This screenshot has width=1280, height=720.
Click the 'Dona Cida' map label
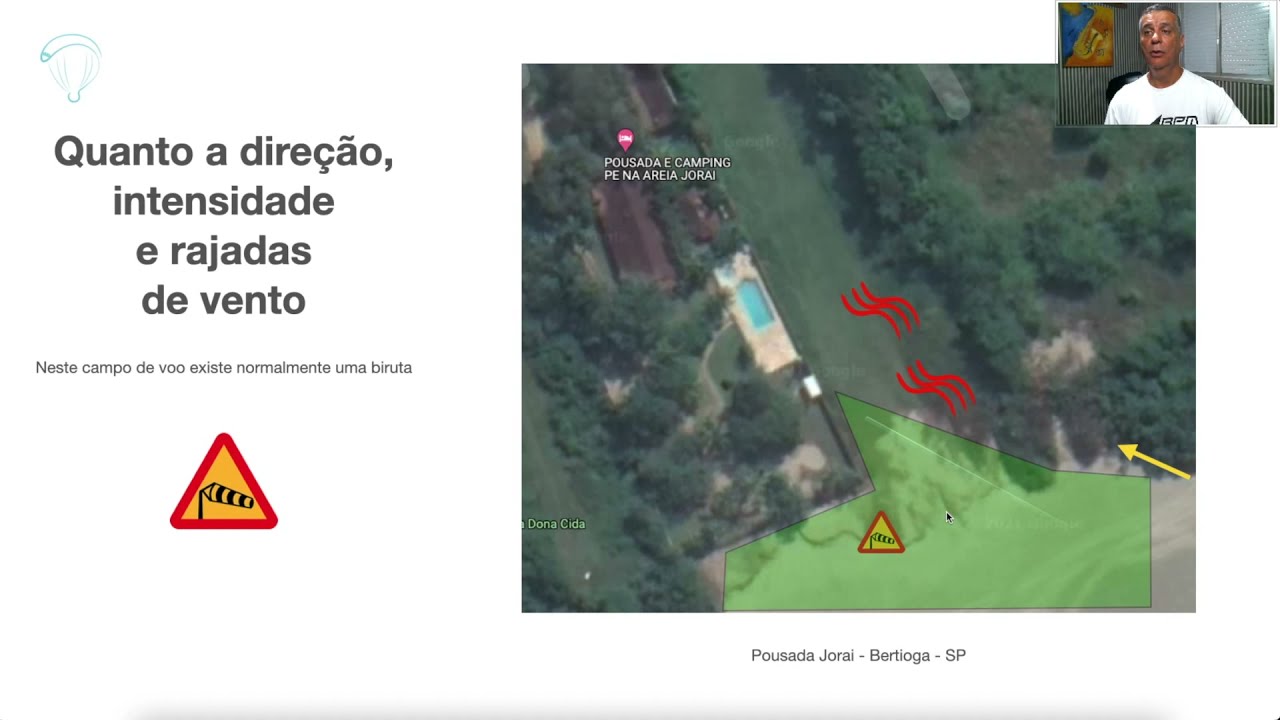554,524
